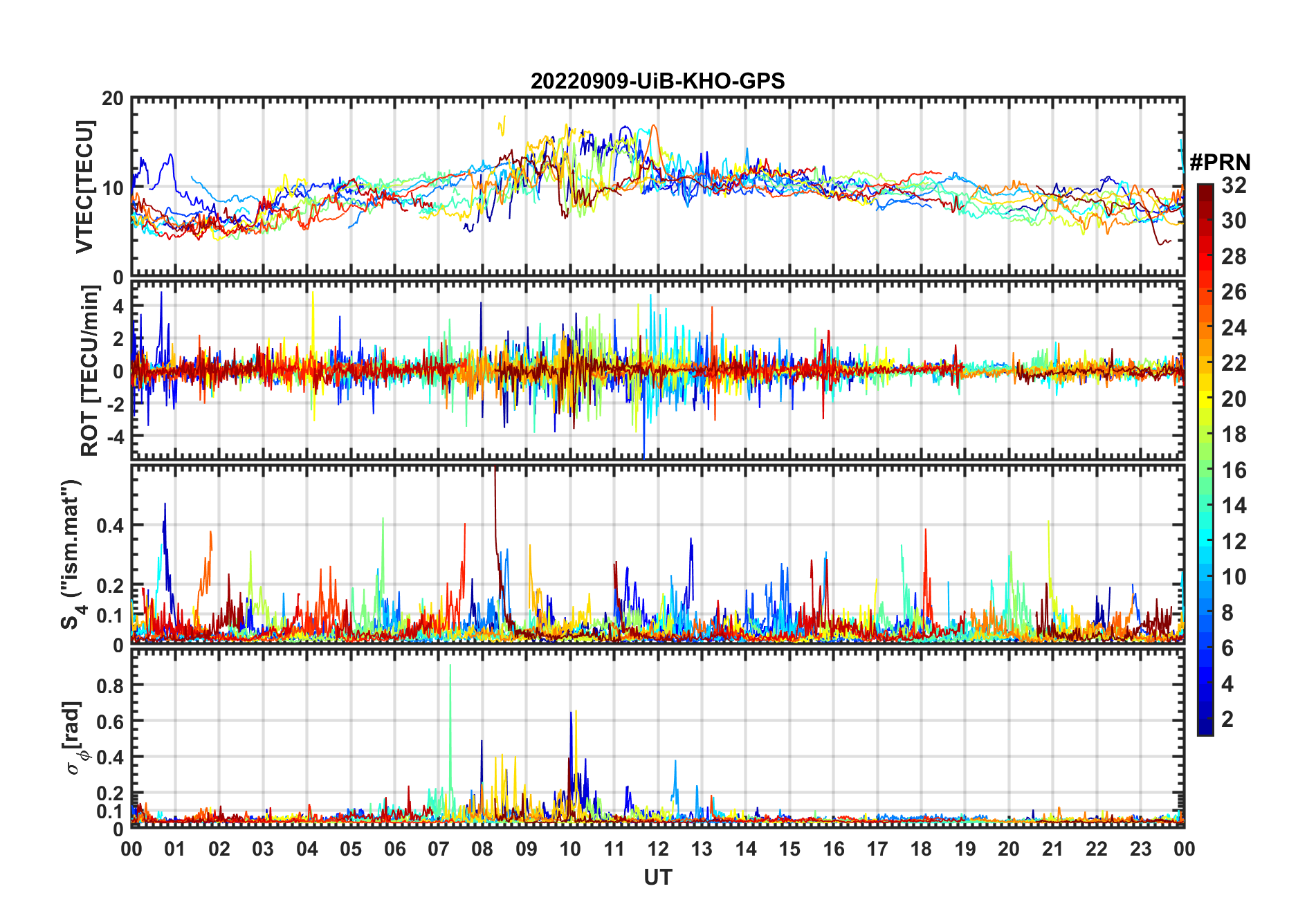Click colorbar tick label 32
Screen dimensions: 1316x920
1234,185
